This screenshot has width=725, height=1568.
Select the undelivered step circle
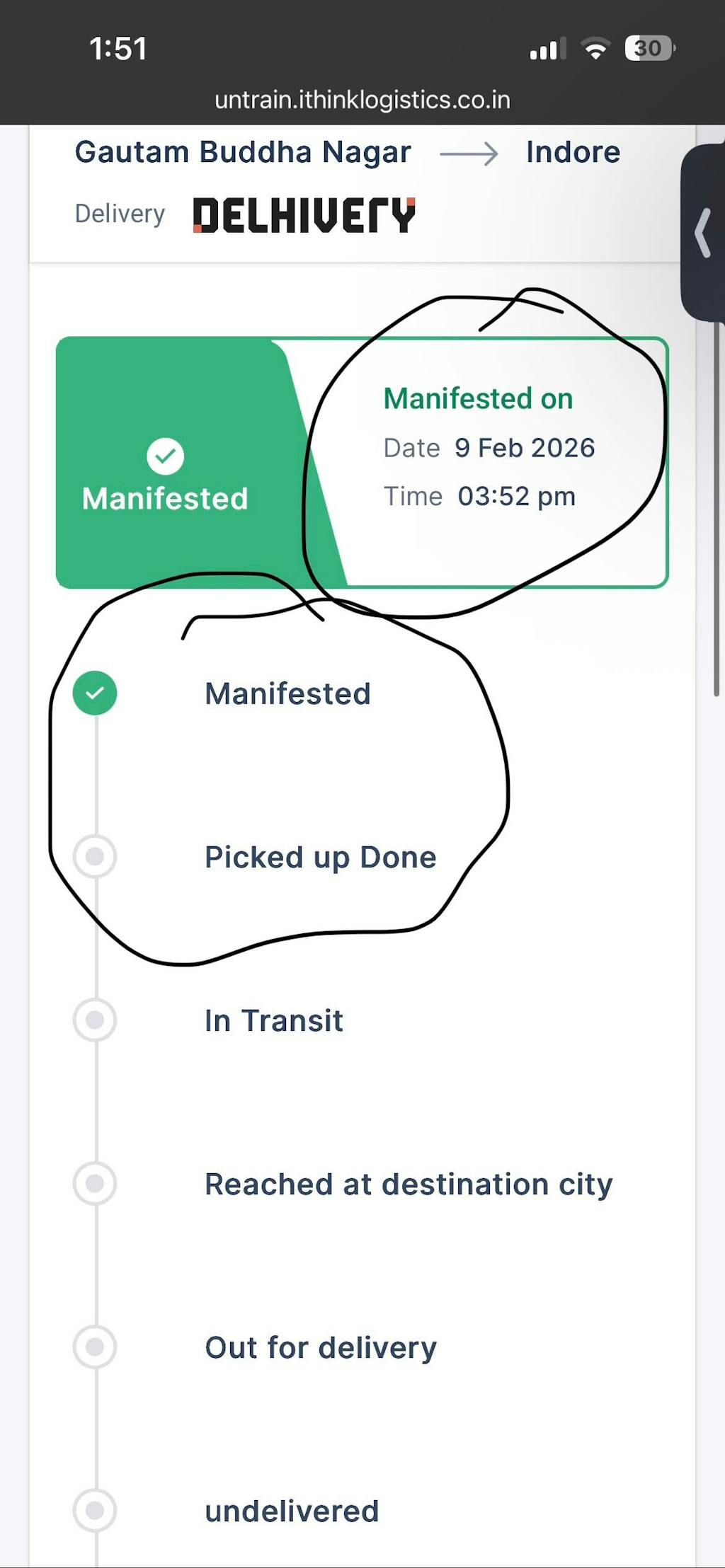click(95, 1511)
